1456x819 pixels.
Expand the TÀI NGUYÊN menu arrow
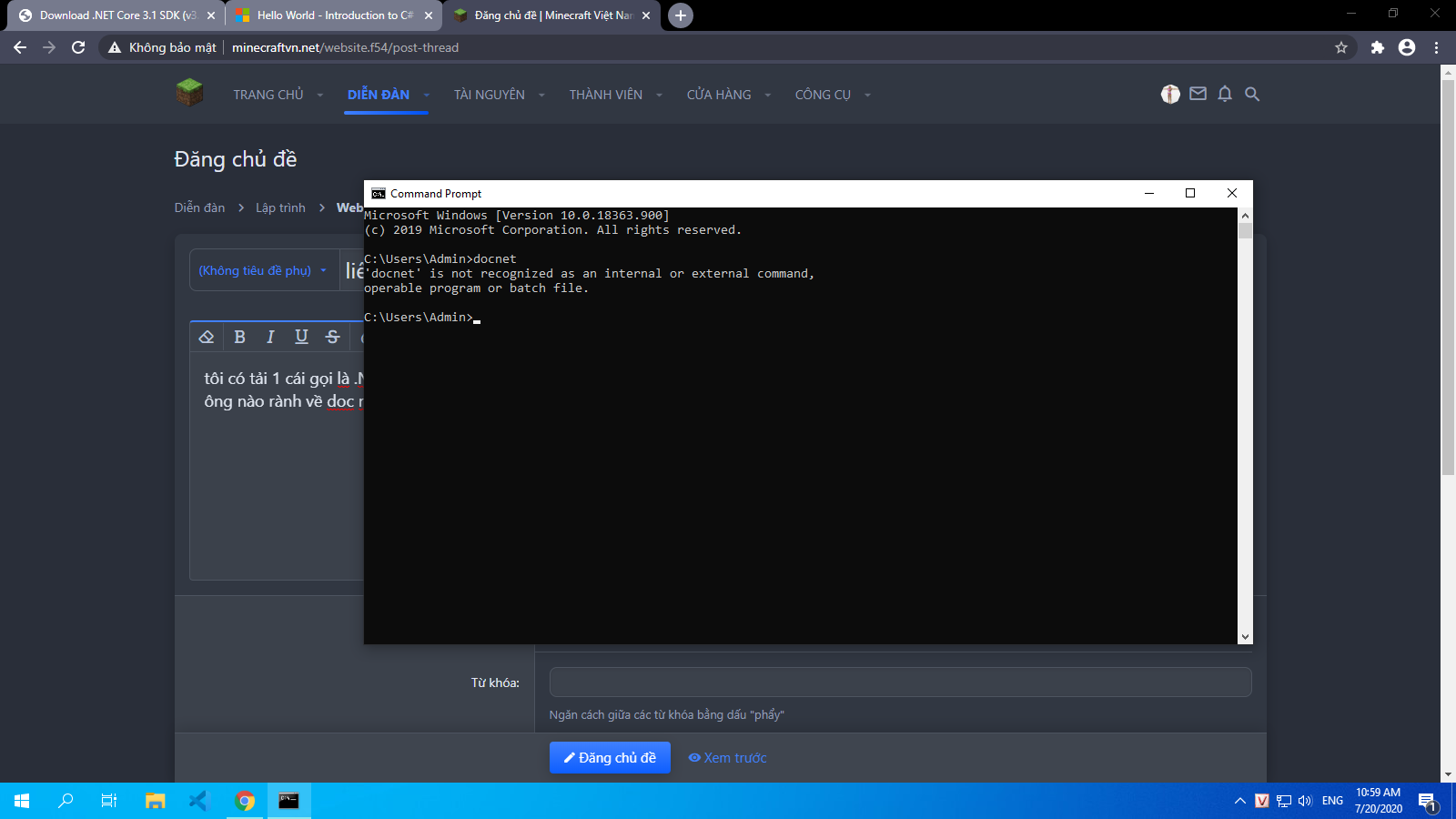pos(541,95)
